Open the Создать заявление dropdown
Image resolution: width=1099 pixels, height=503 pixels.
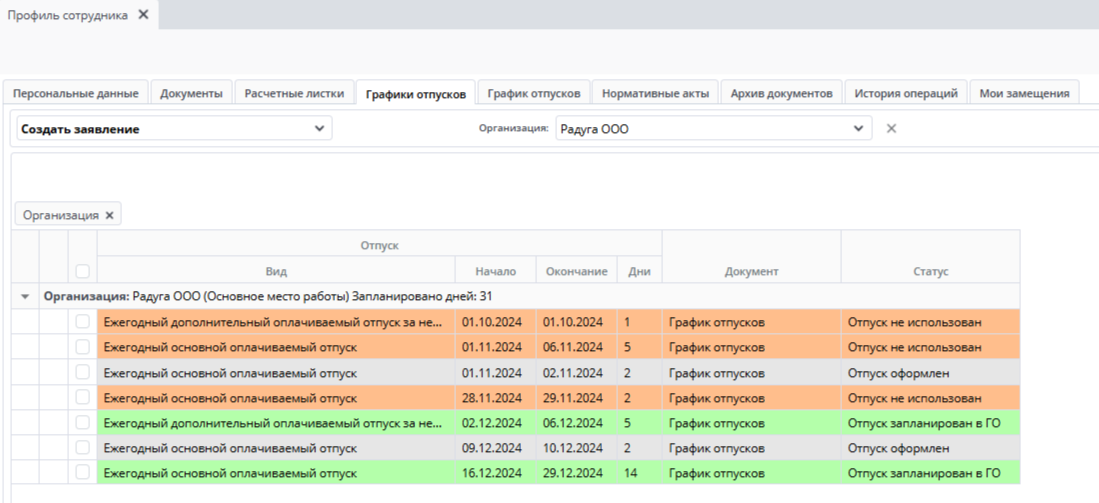point(175,129)
